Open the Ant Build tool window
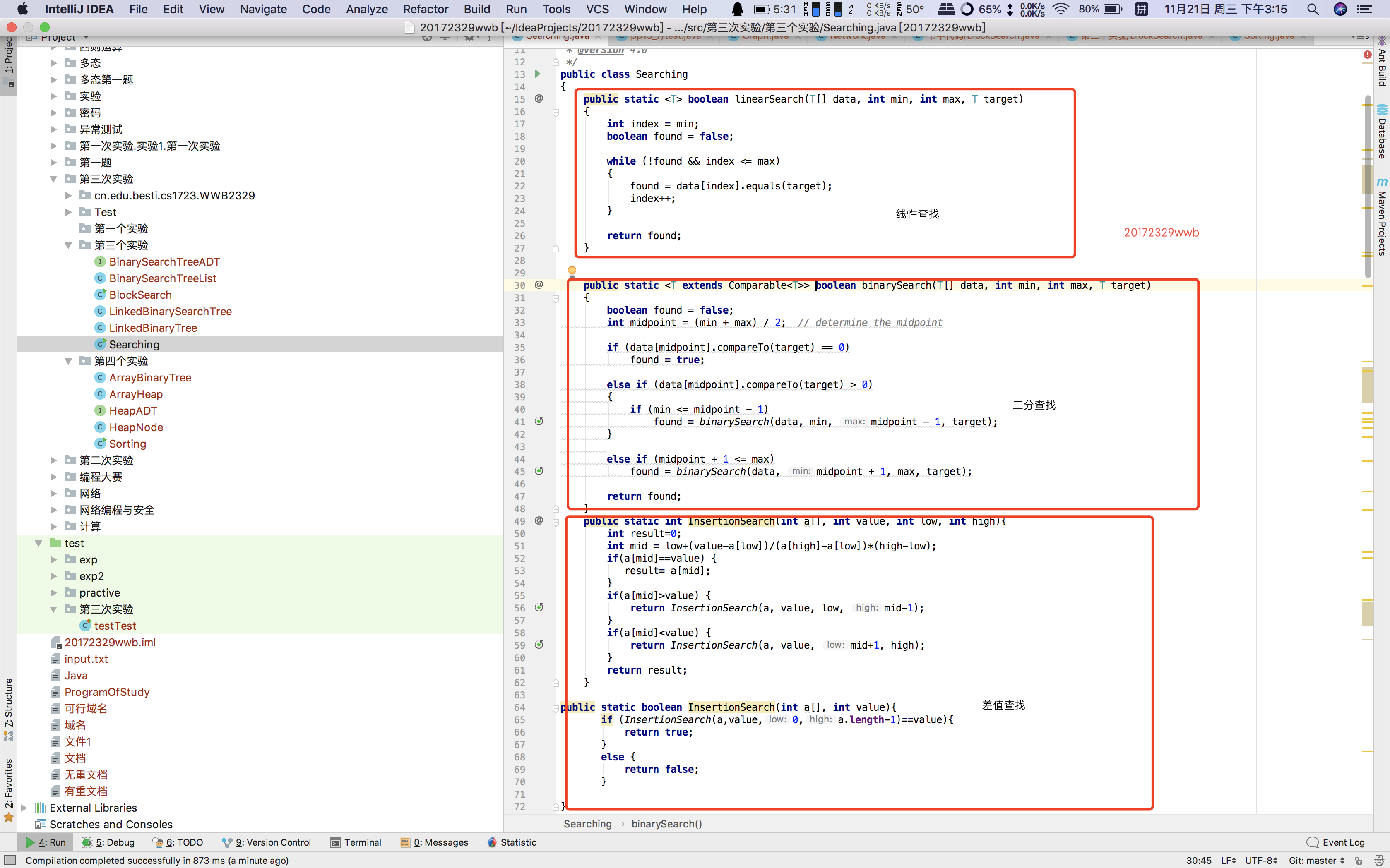The width and height of the screenshot is (1390, 868). click(1382, 62)
